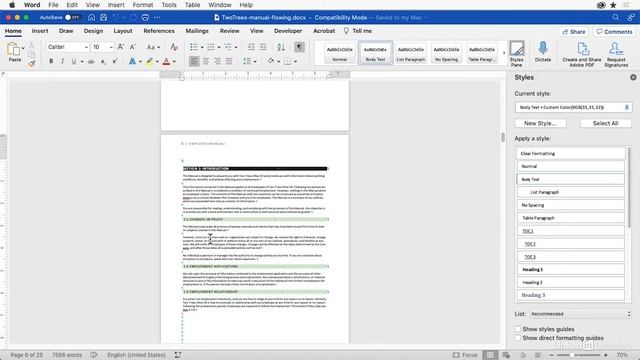Toggle Italic formatting
Image resolution: width=640 pixels, height=360 pixels.
click(62, 61)
